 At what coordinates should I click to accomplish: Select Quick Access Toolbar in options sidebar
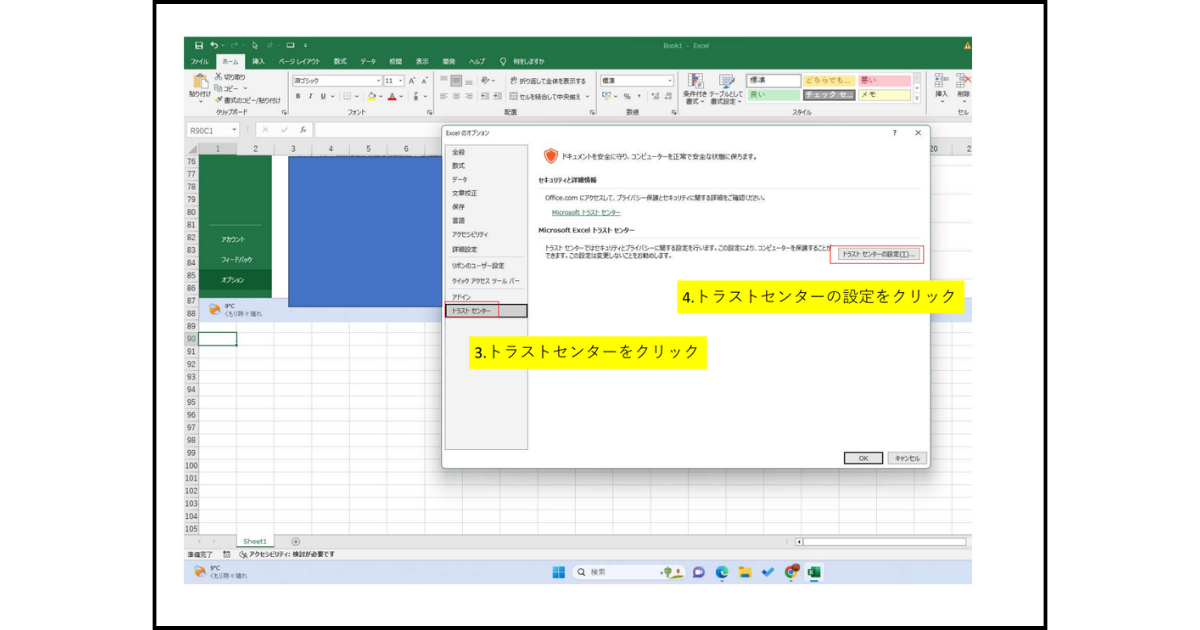point(486,281)
